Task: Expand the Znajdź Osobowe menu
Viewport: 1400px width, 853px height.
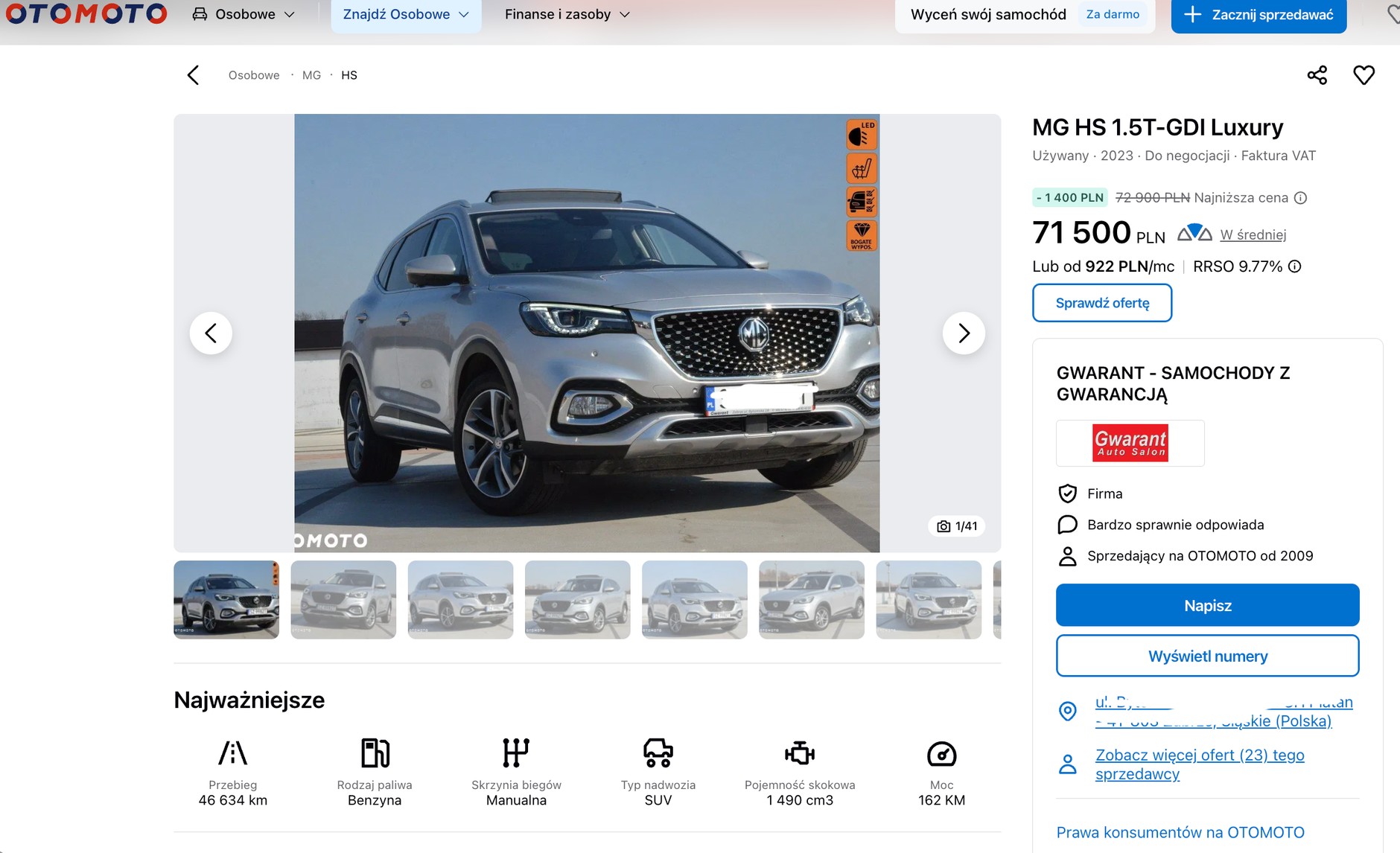Action: [x=406, y=14]
